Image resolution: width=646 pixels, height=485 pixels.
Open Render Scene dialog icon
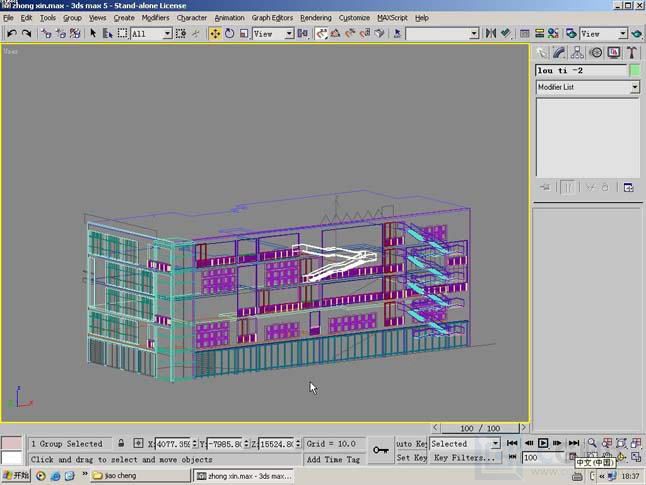point(571,33)
